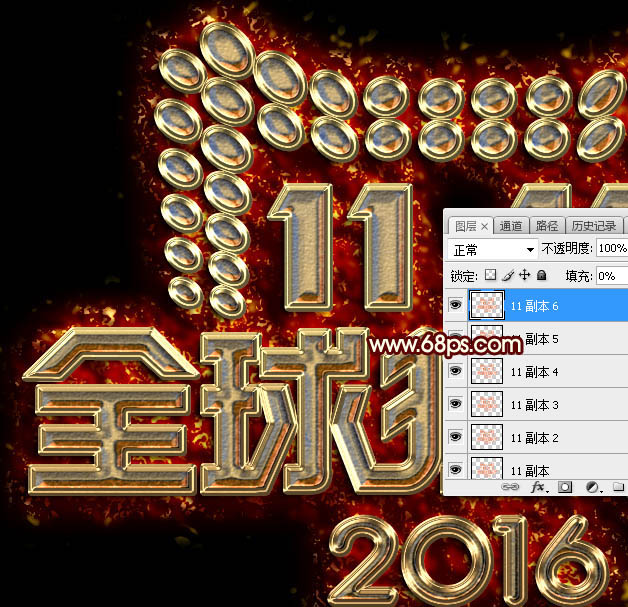Select the 11 副本 6 layer thumbnail
Viewport: 628px width, 607px height.
(487, 305)
